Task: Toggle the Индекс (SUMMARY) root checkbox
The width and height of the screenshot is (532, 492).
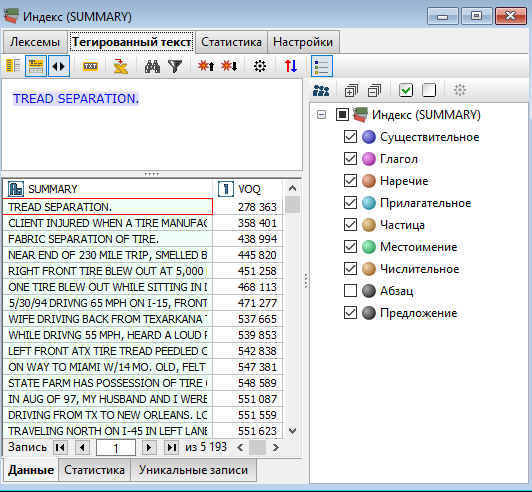Action: tap(342, 115)
